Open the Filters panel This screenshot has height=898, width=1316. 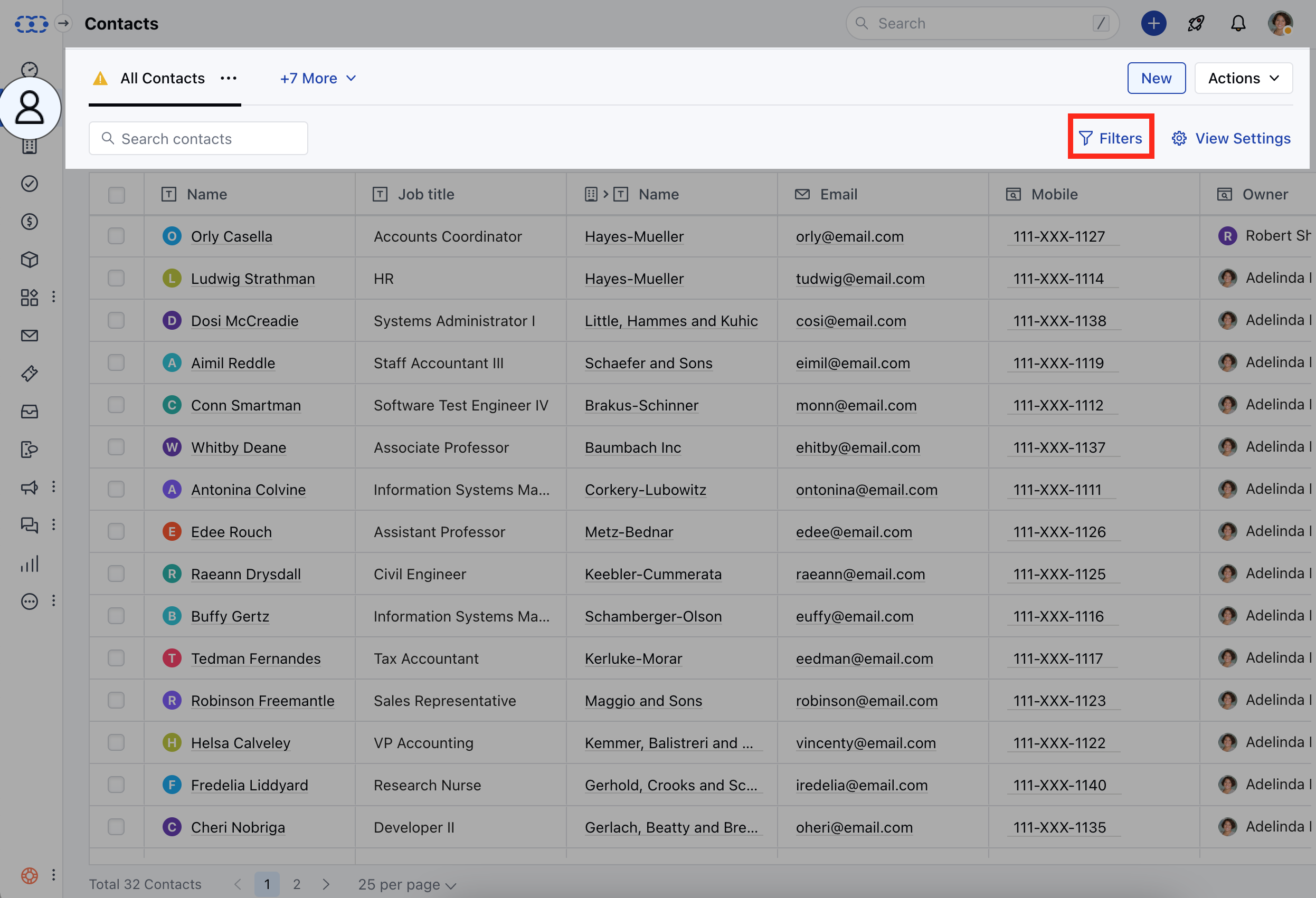tap(1111, 138)
